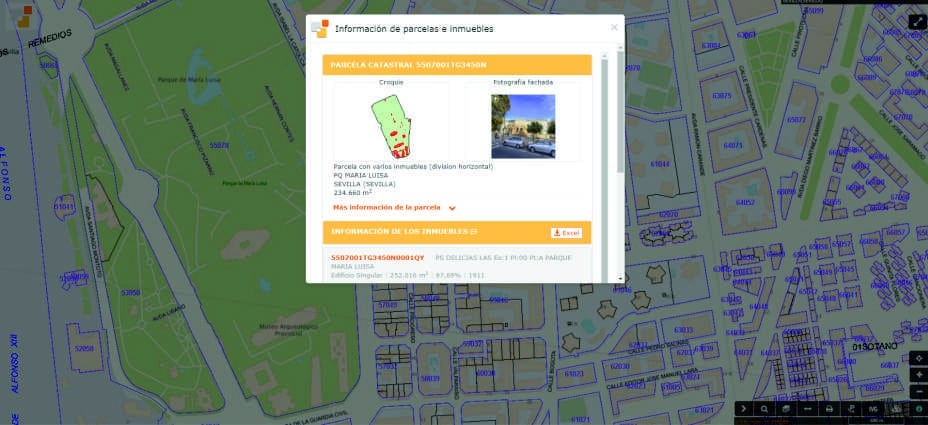Open the parcel croquis sketch image
The image size is (928, 425).
pos(391,127)
